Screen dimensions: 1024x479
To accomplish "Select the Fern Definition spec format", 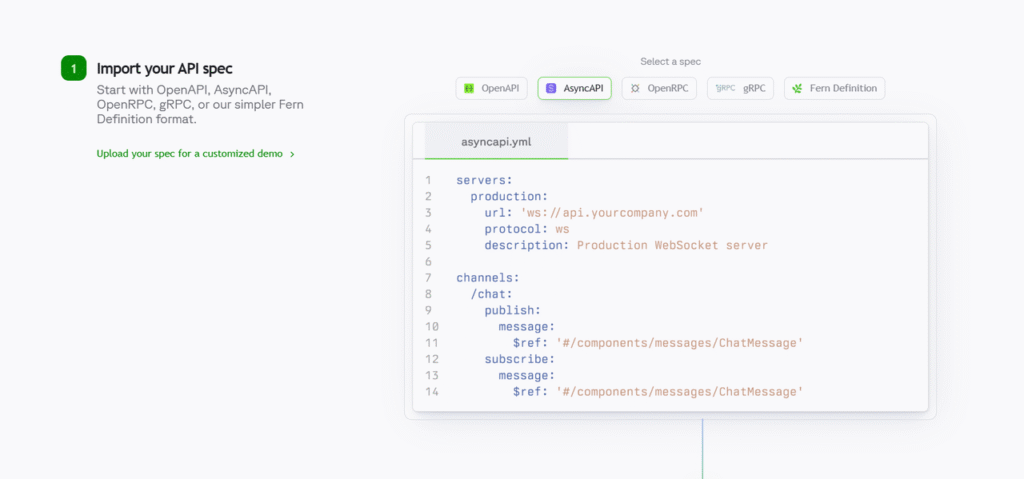I will pyautogui.click(x=834, y=89).
